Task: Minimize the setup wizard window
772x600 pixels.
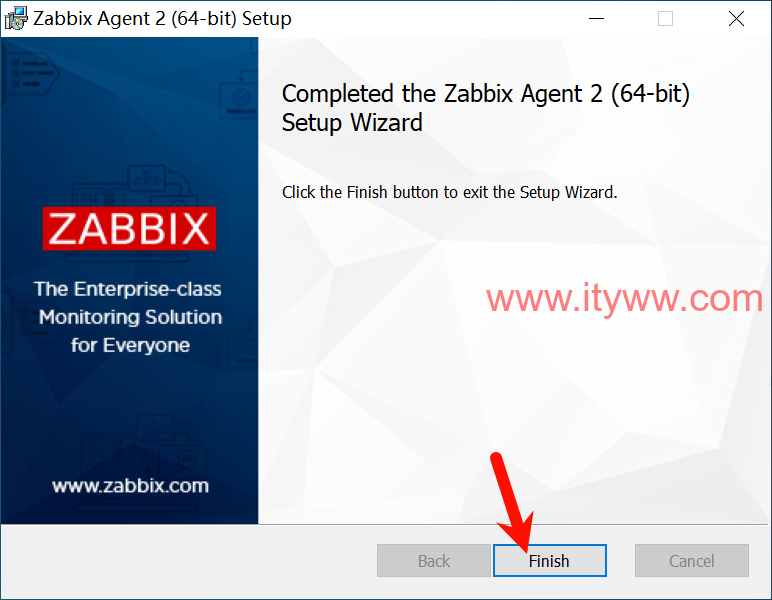Action: (x=596, y=19)
